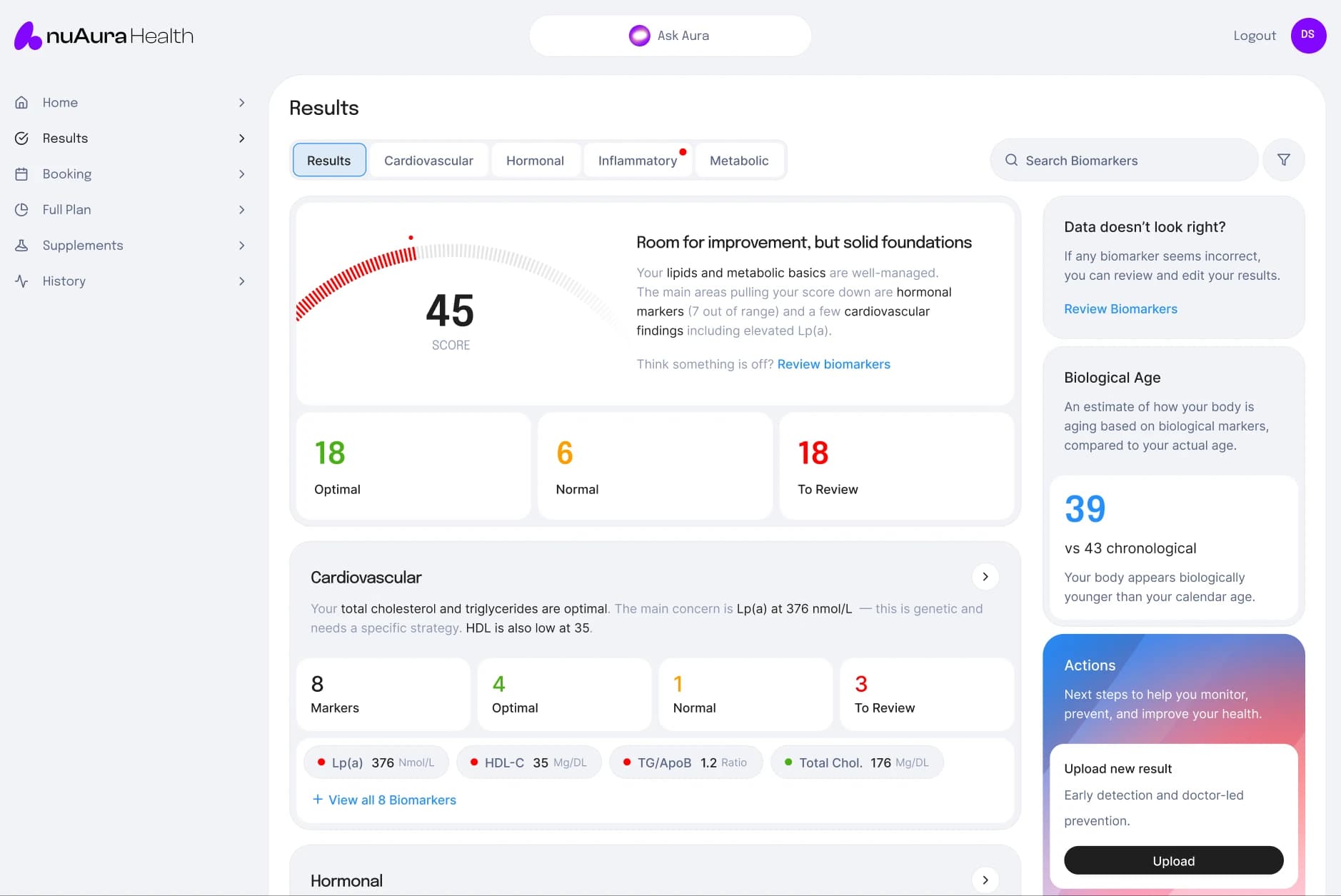
Task: Focus the Search Biomarkers input field
Action: [1124, 160]
